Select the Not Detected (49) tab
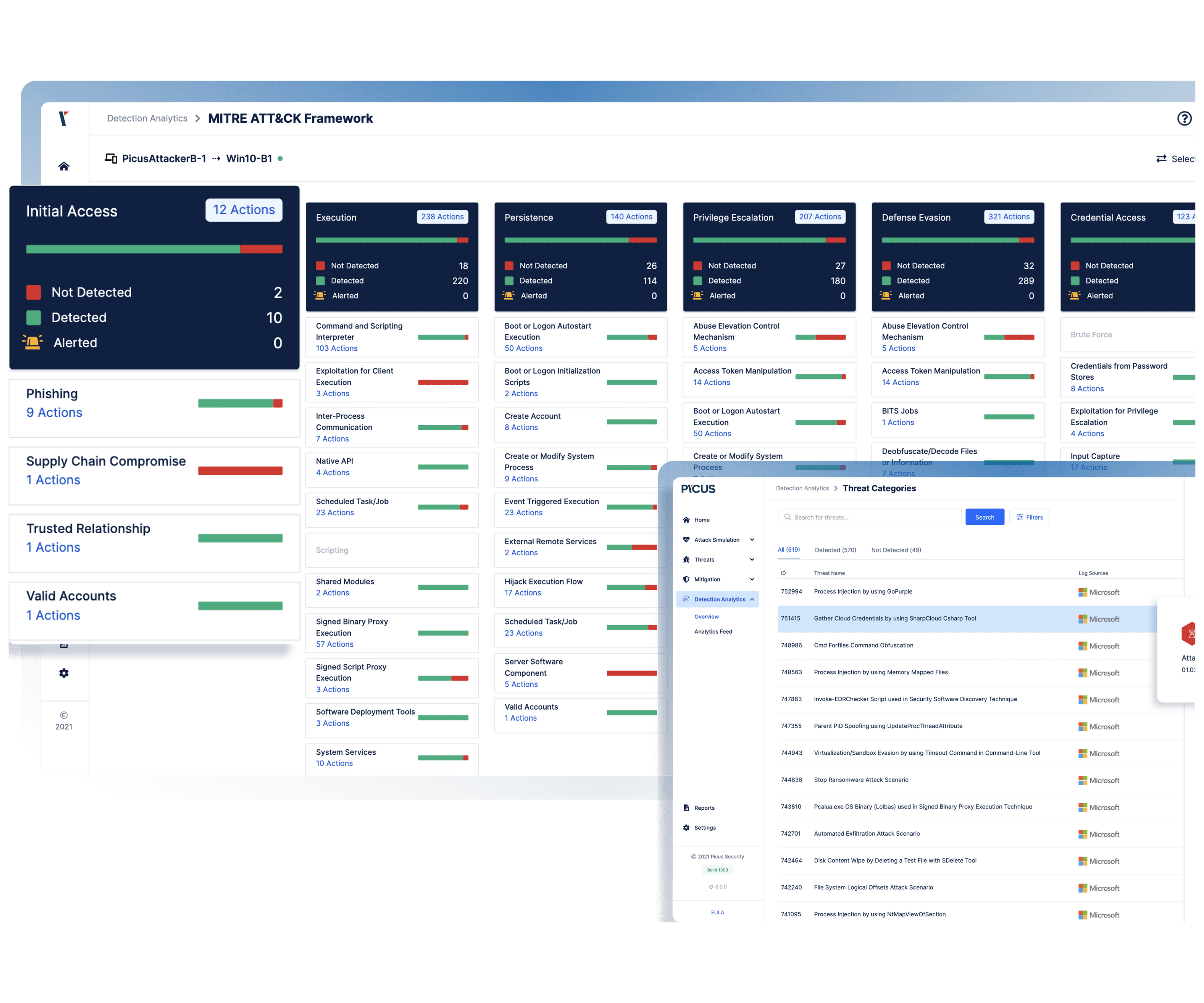 point(895,550)
